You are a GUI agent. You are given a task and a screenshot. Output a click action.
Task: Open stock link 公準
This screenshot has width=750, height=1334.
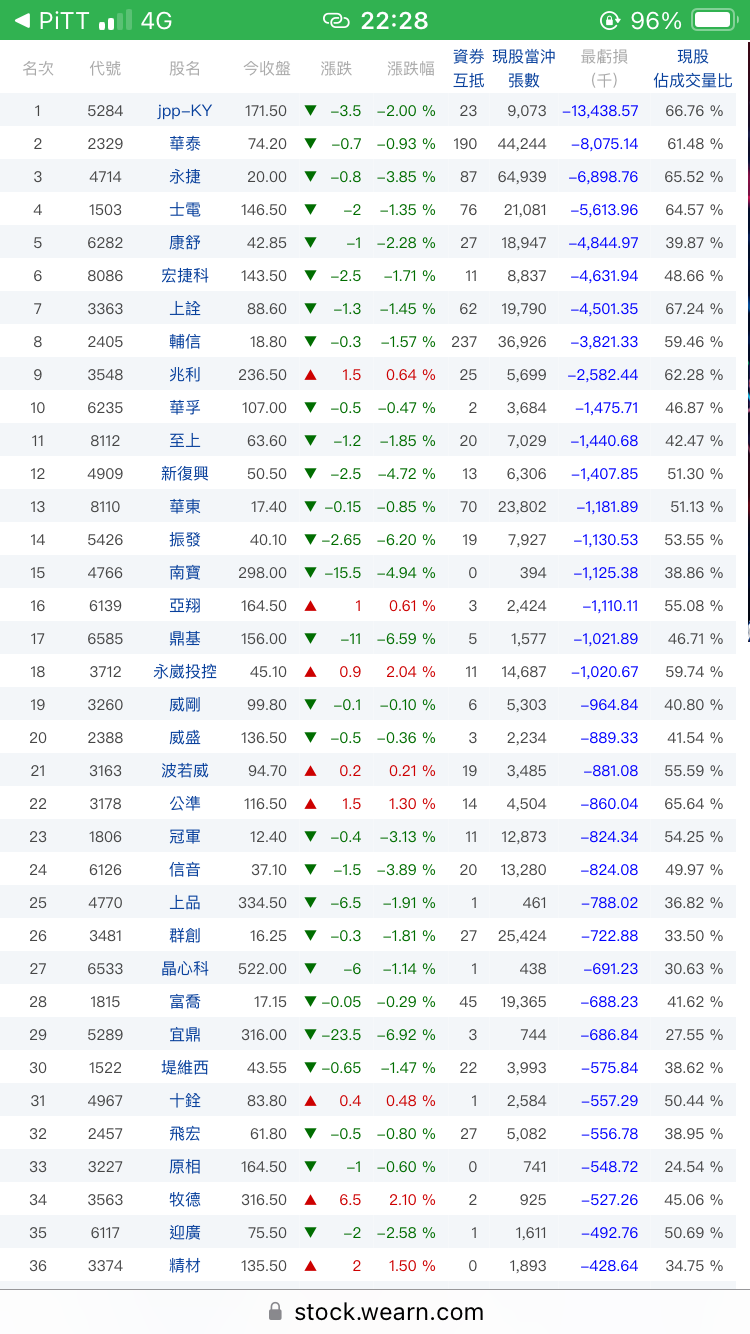pos(185,804)
